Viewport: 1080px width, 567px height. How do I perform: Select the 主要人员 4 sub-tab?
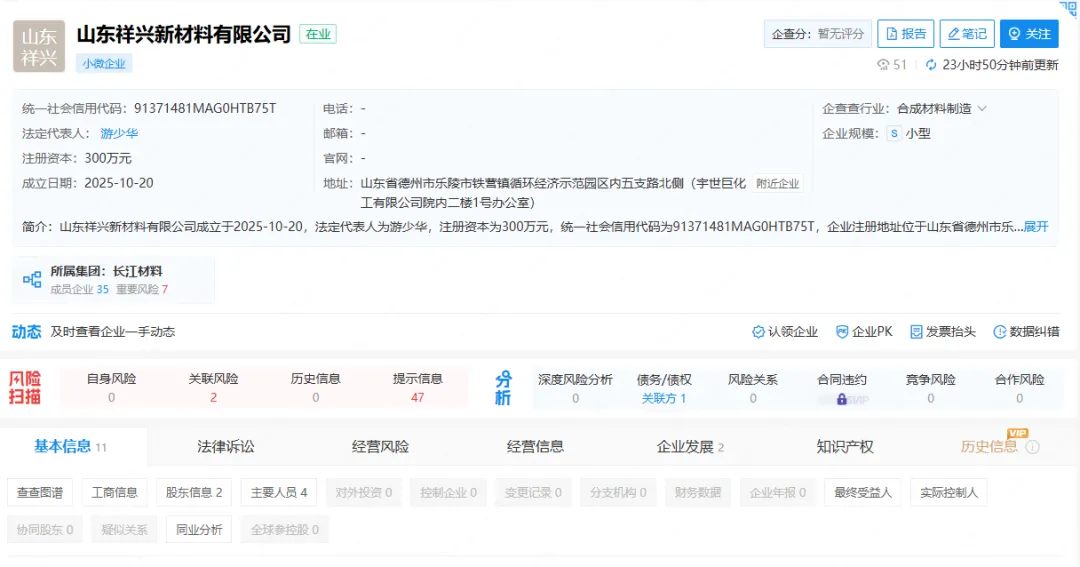pos(279,493)
